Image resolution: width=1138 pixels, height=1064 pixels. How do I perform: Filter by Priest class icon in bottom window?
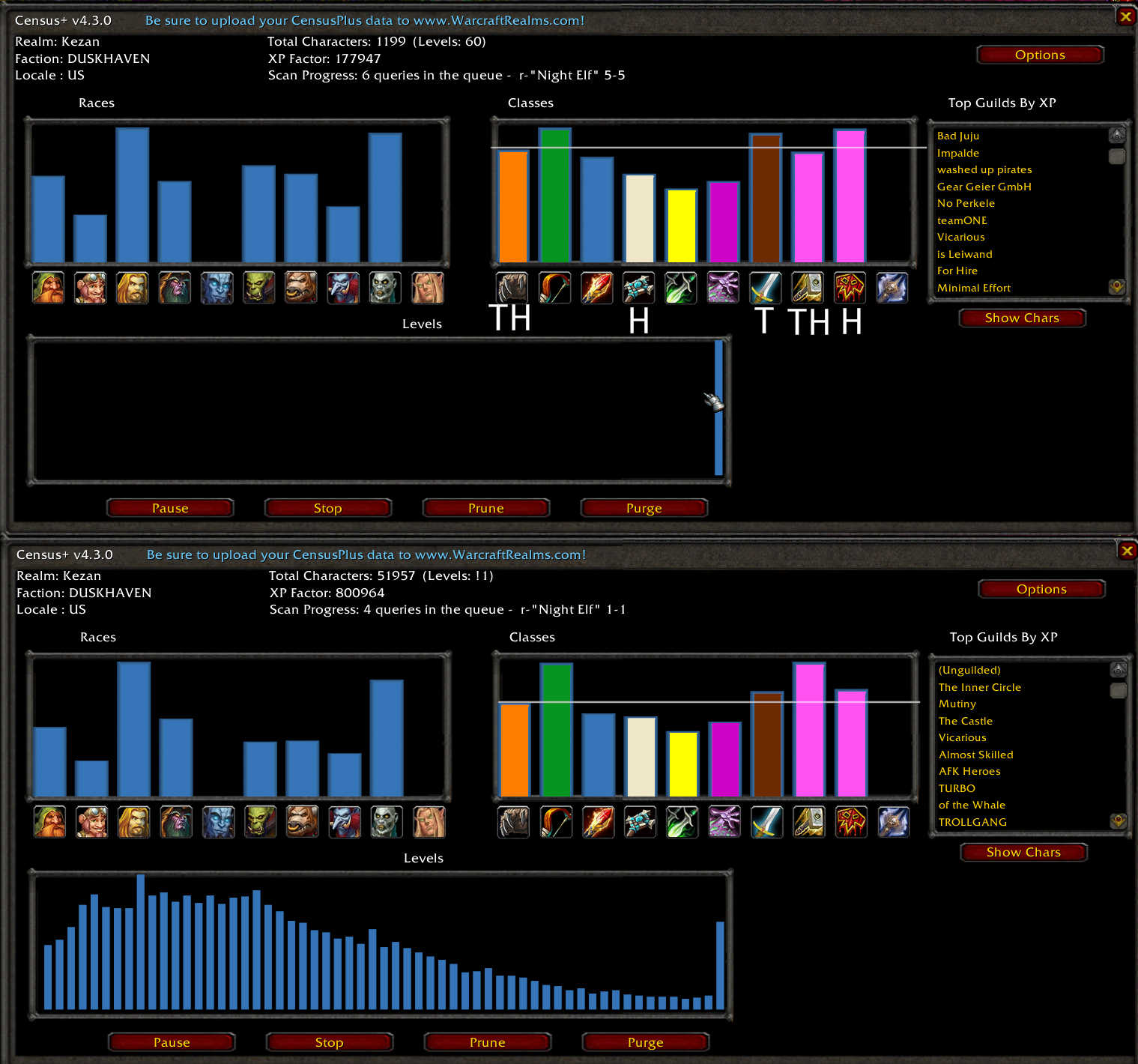[640, 822]
